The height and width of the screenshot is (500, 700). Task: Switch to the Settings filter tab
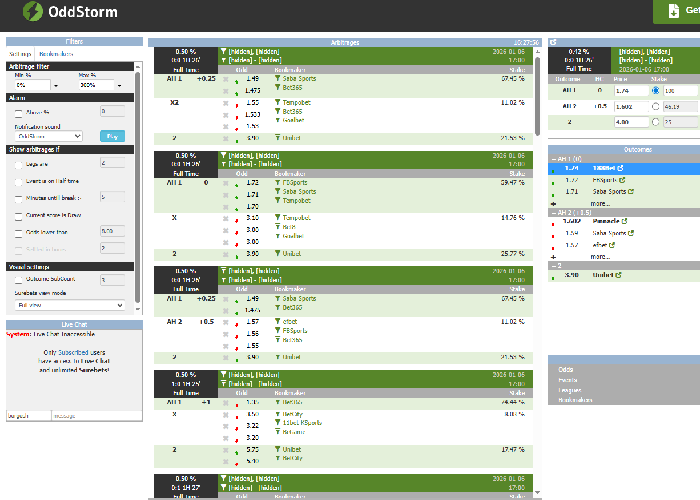point(20,54)
